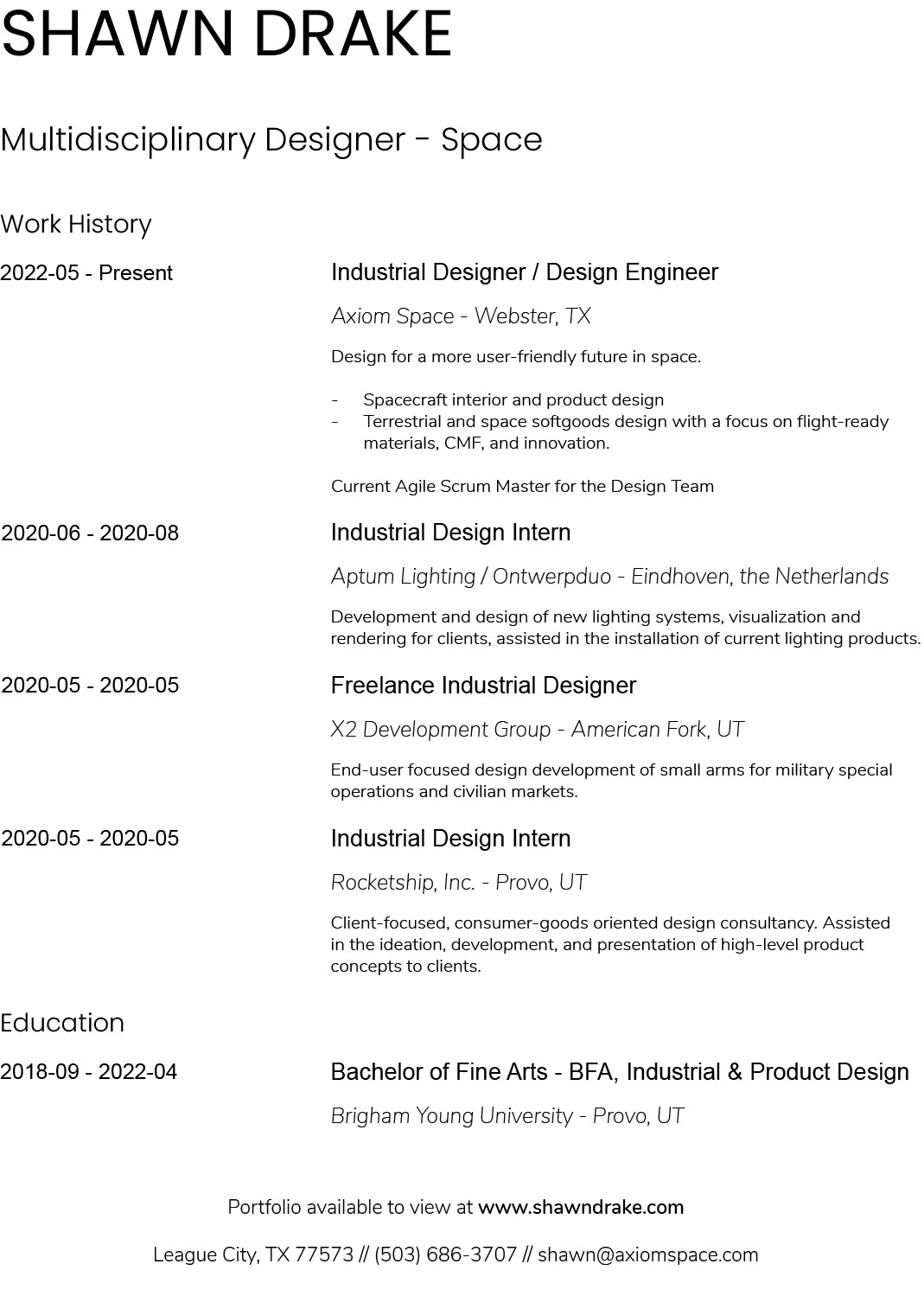Click the 2020-06 - 2020-08 date range
The width and height of the screenshot is (924, 1296).
point(90,533)
